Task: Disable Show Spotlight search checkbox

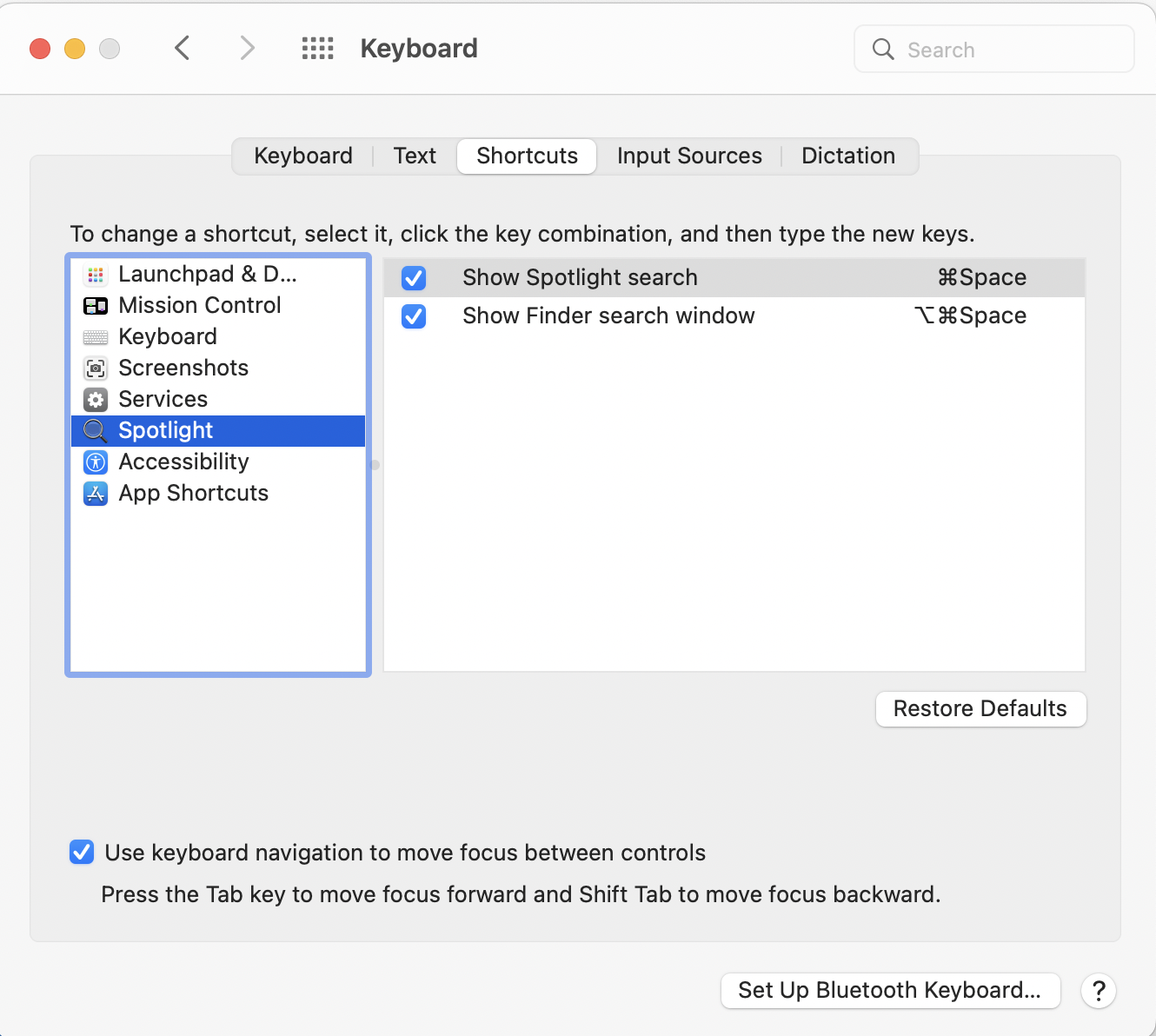Action: point(414,278)
